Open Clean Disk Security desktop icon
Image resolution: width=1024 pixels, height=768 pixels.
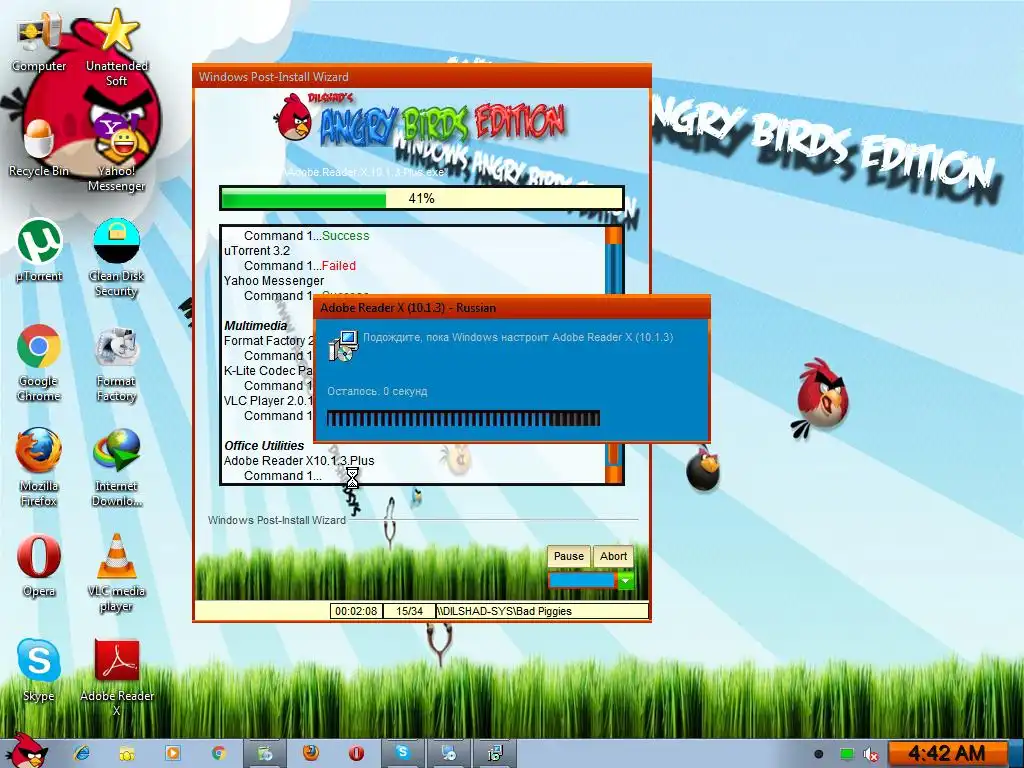pyautogui.click(x=116, y=259)
